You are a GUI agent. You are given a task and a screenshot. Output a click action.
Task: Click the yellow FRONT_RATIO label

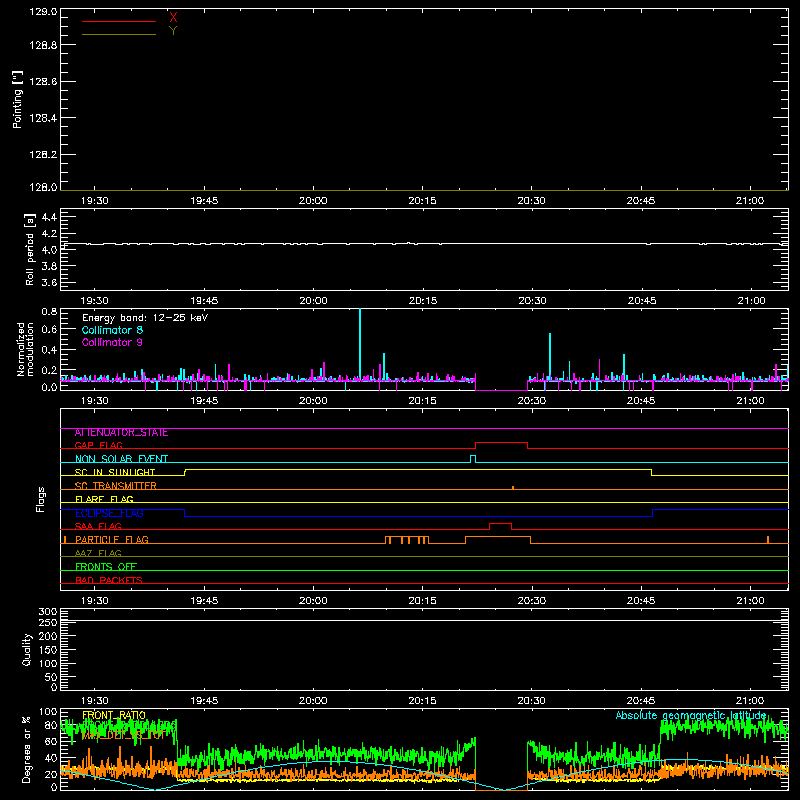pyautogui.click(x=114, y=715)
